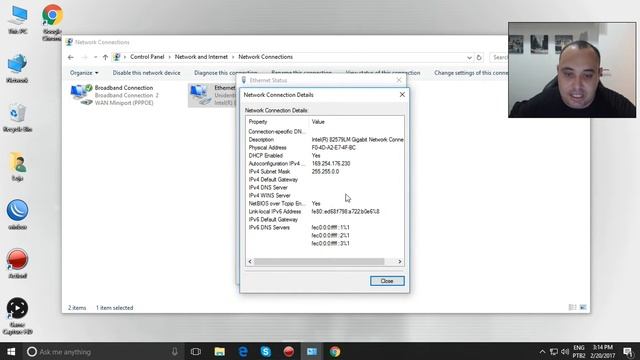Click left arrow of horizontal scrollbar
This screenshot has height=360, width=640.
(x=250, y=261)
